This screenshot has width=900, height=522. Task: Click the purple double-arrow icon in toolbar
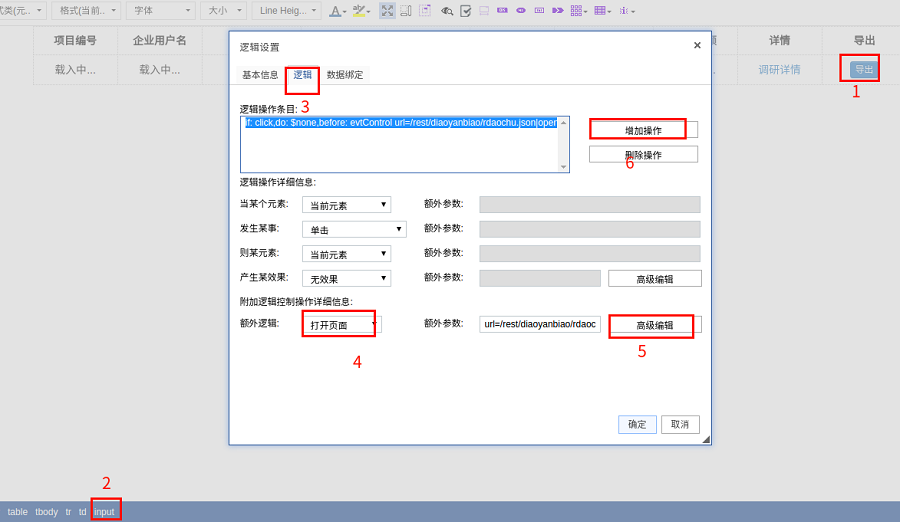[x=558, y=11]
